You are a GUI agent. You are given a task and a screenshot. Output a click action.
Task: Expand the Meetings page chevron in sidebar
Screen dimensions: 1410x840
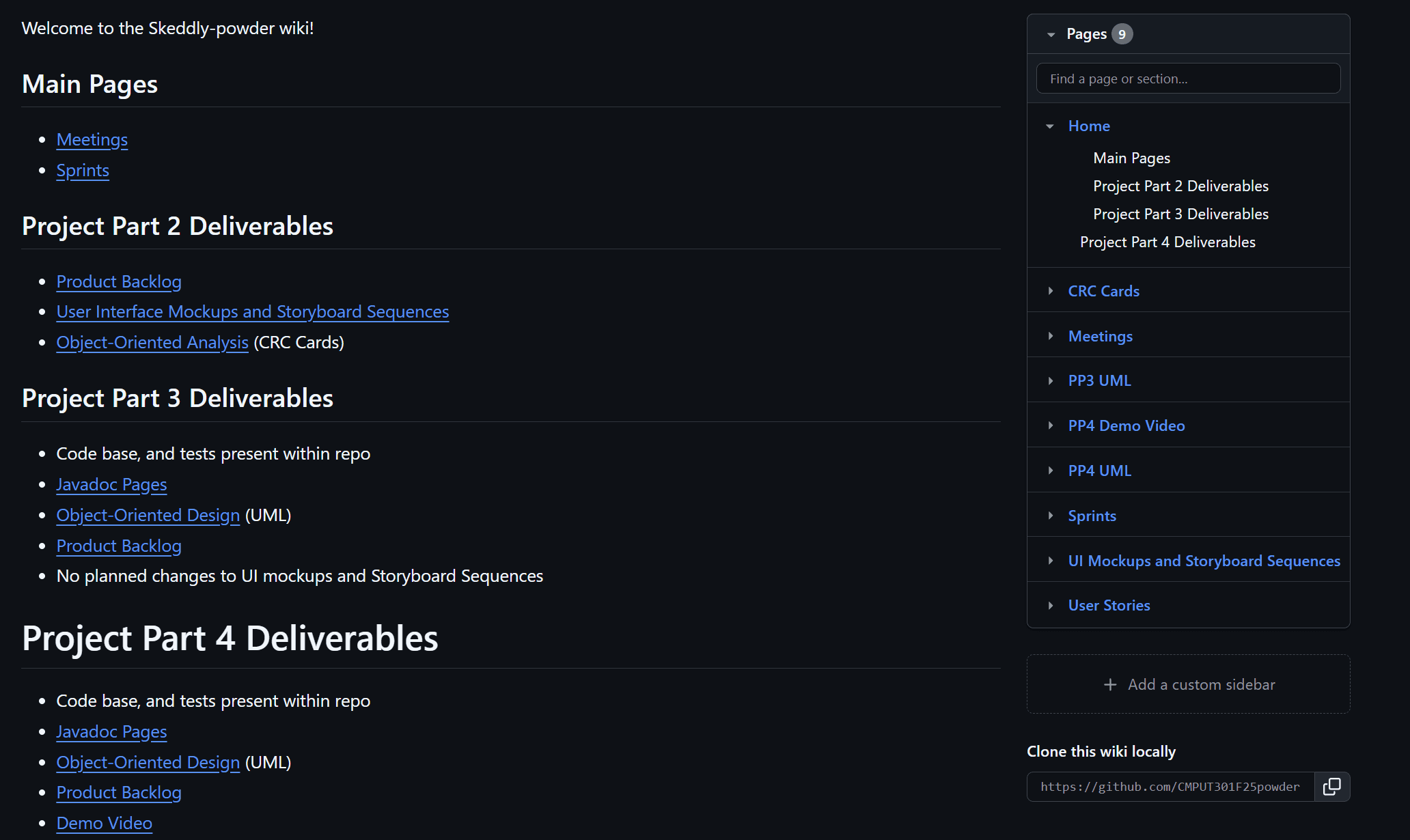(x=1050, y=336)
